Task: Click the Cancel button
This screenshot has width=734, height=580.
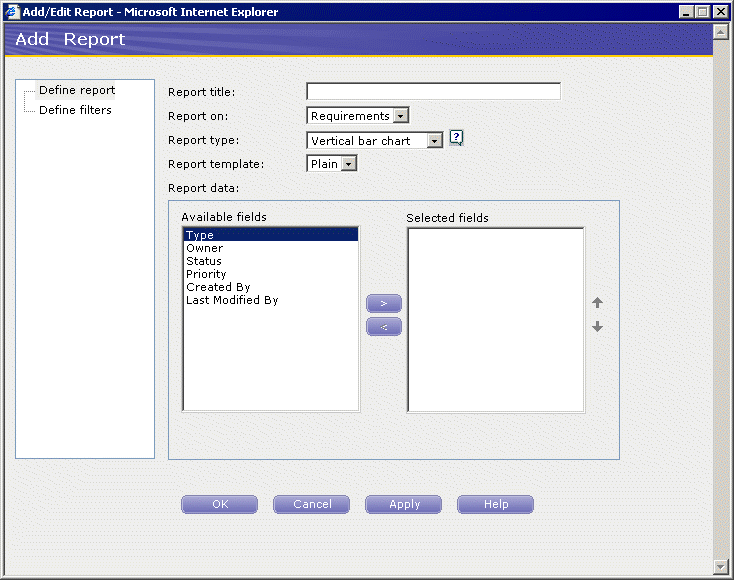Action: tap(311, 504)
